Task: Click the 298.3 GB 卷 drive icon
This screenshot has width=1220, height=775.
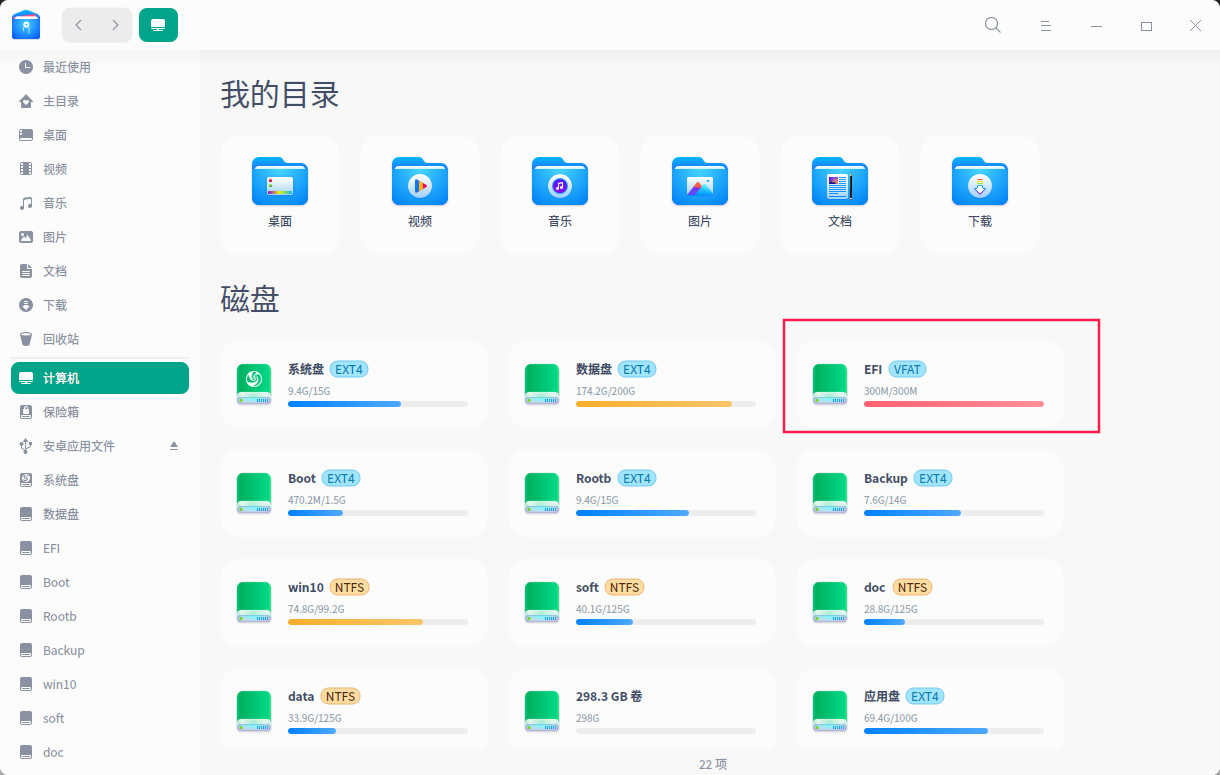Action: [x=542, y=712]
